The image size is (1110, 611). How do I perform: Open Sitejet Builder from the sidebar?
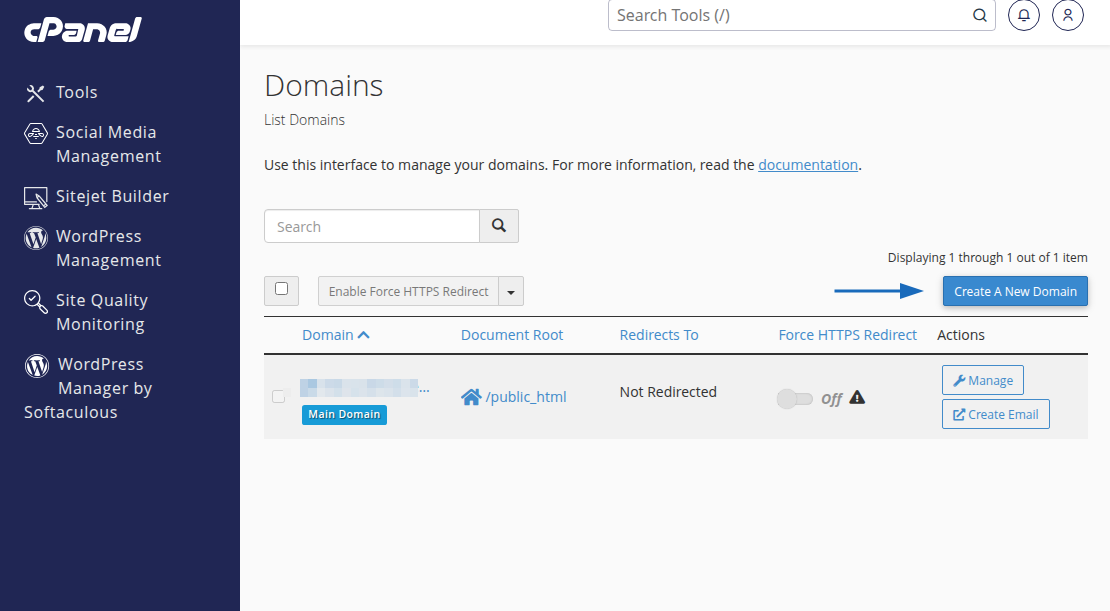coord(36,196)
